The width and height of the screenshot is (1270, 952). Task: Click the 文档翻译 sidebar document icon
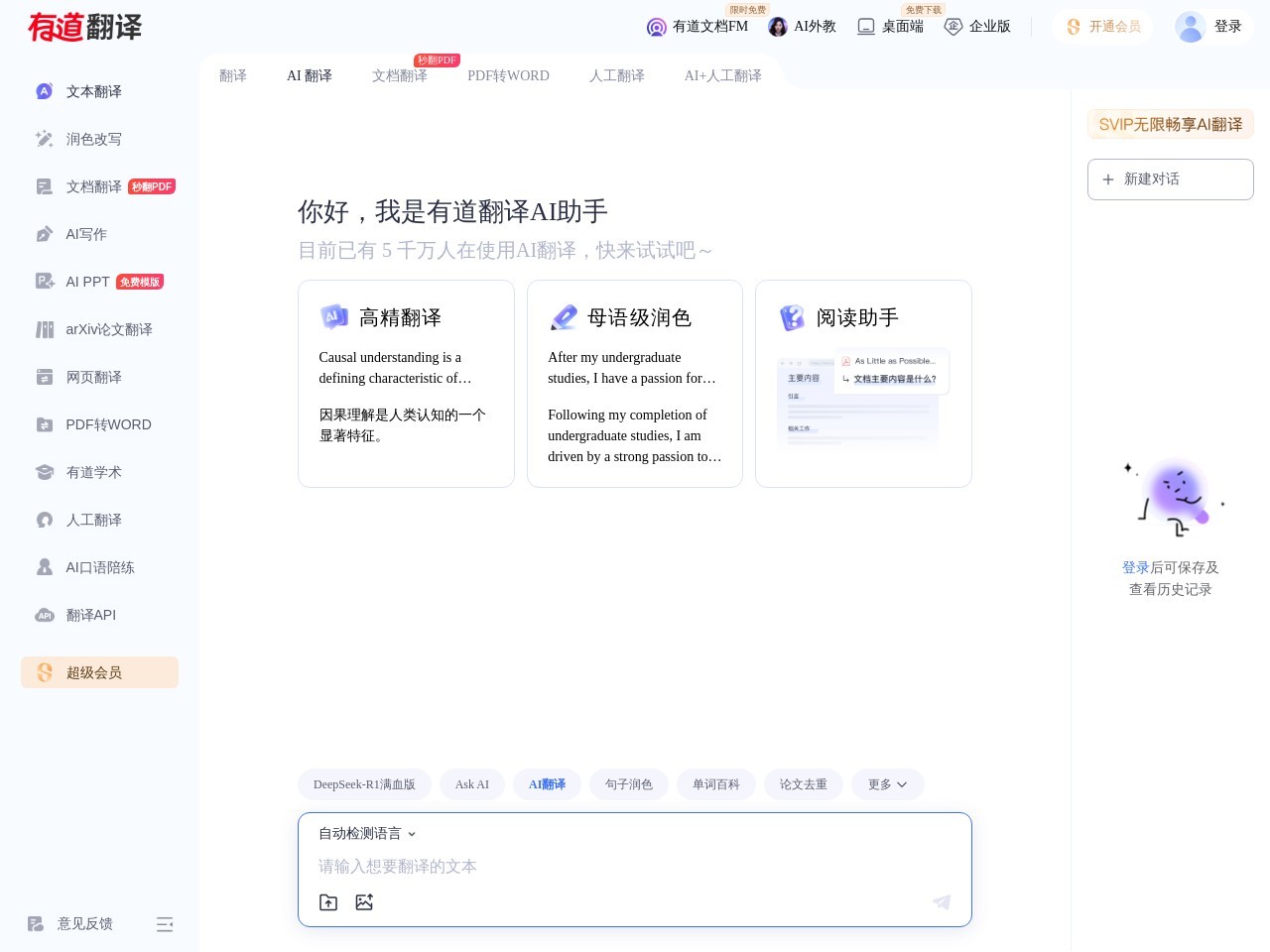coord(45,186)
